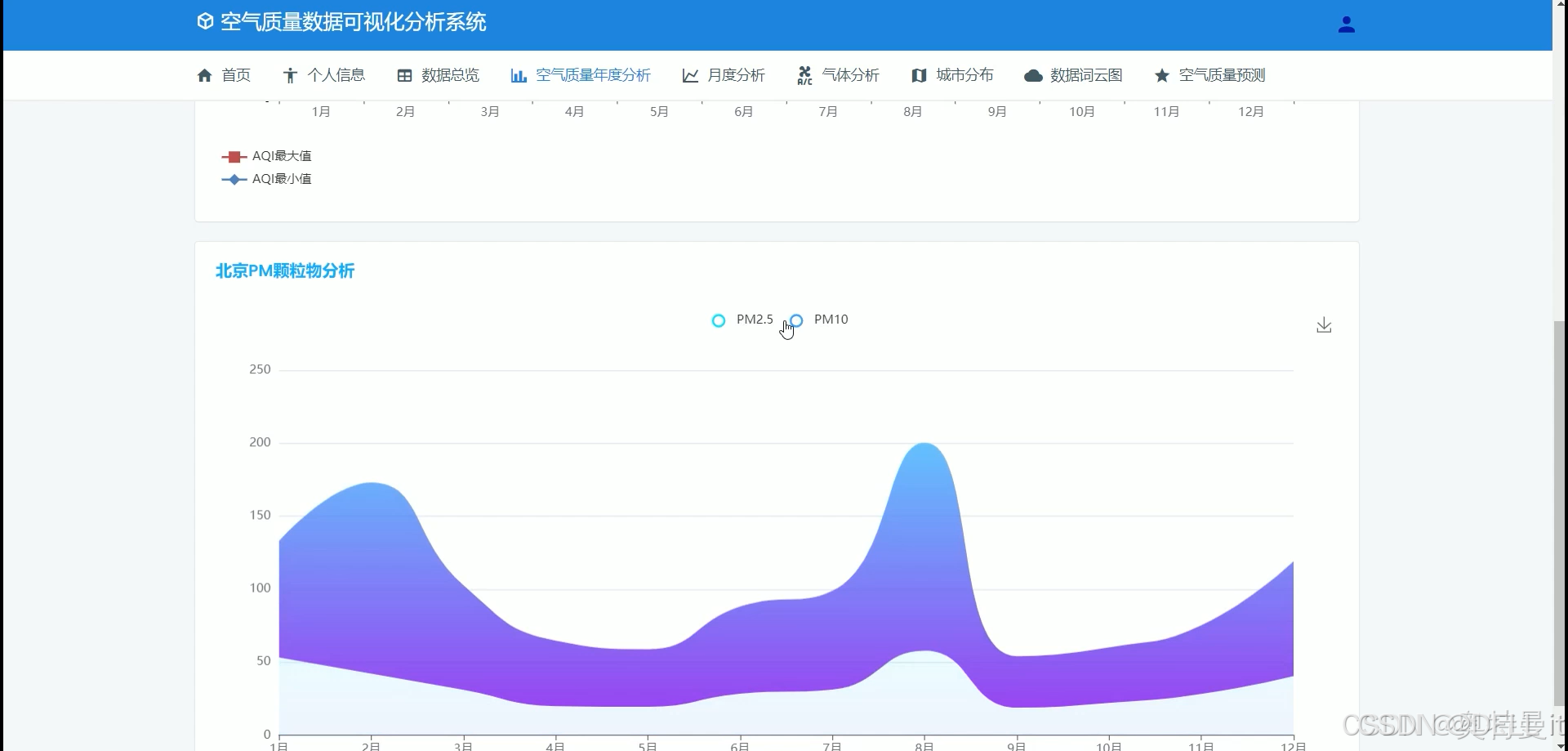Click the star icon beside 空气质量预测
1568x751 pixels.
(1161, 74)
